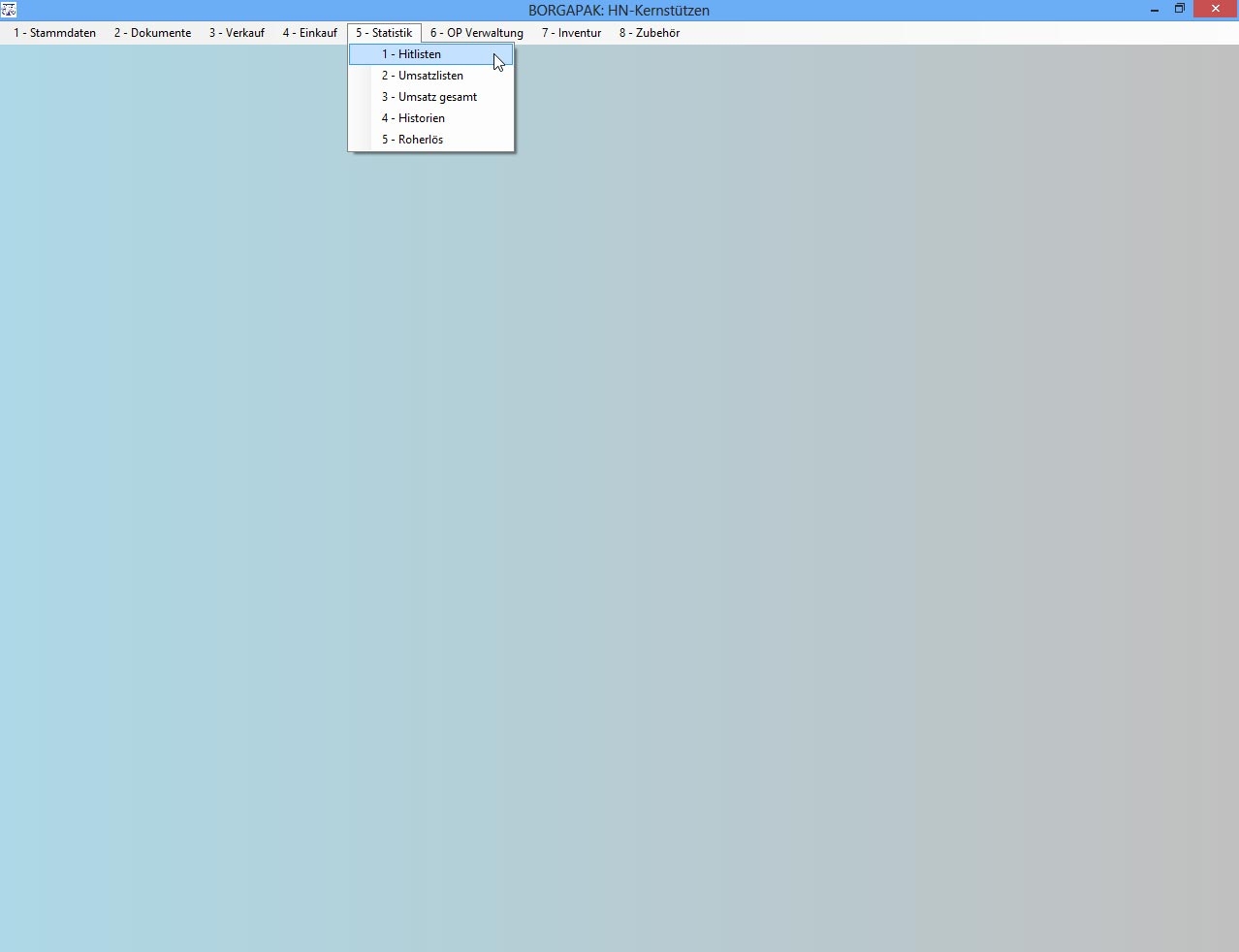Select 1 - Hitlisten from the dropdown
Screen dimensions: 1239x952
coord(431,54)
